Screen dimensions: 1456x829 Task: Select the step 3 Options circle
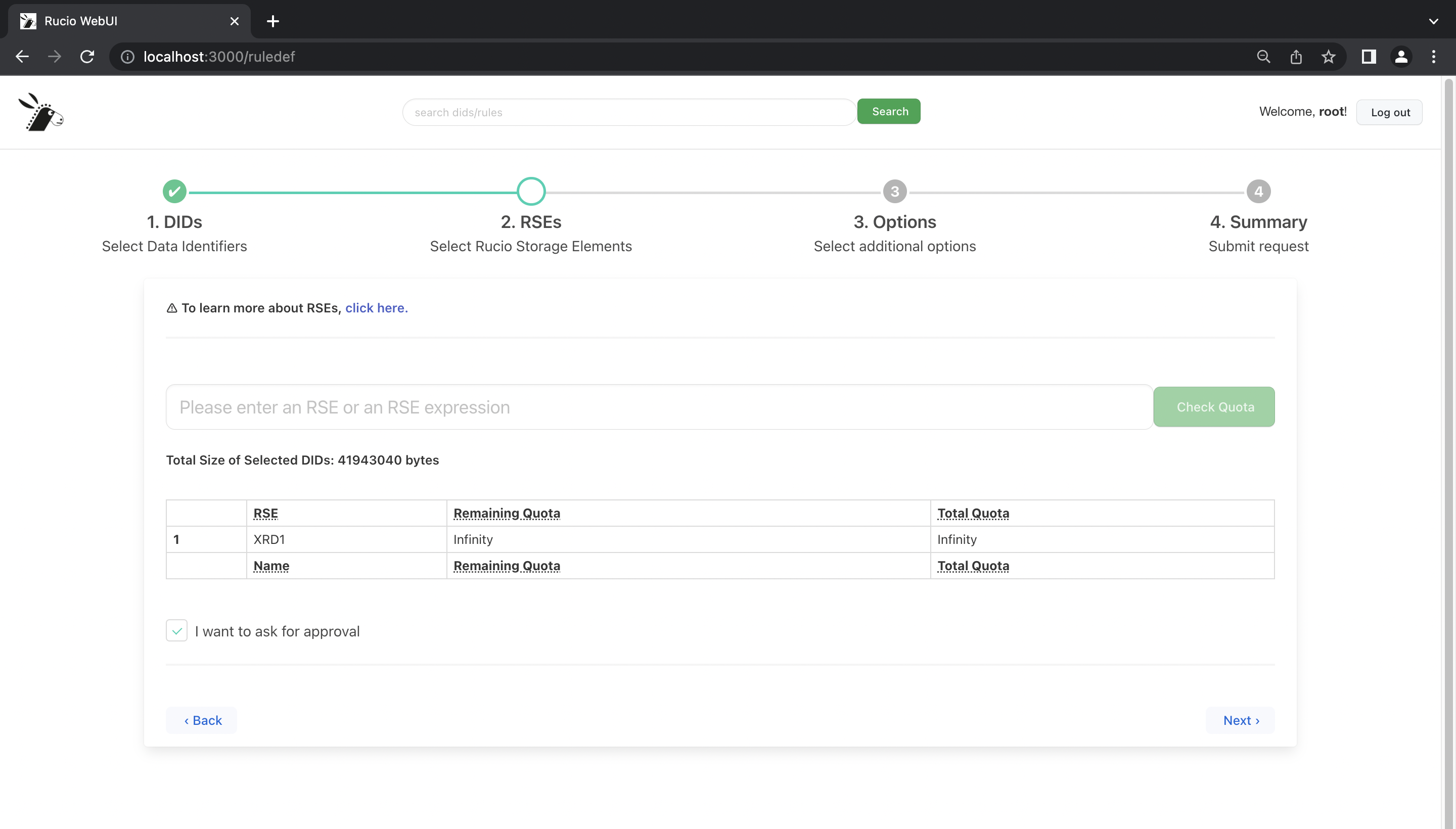pos(894,191)
